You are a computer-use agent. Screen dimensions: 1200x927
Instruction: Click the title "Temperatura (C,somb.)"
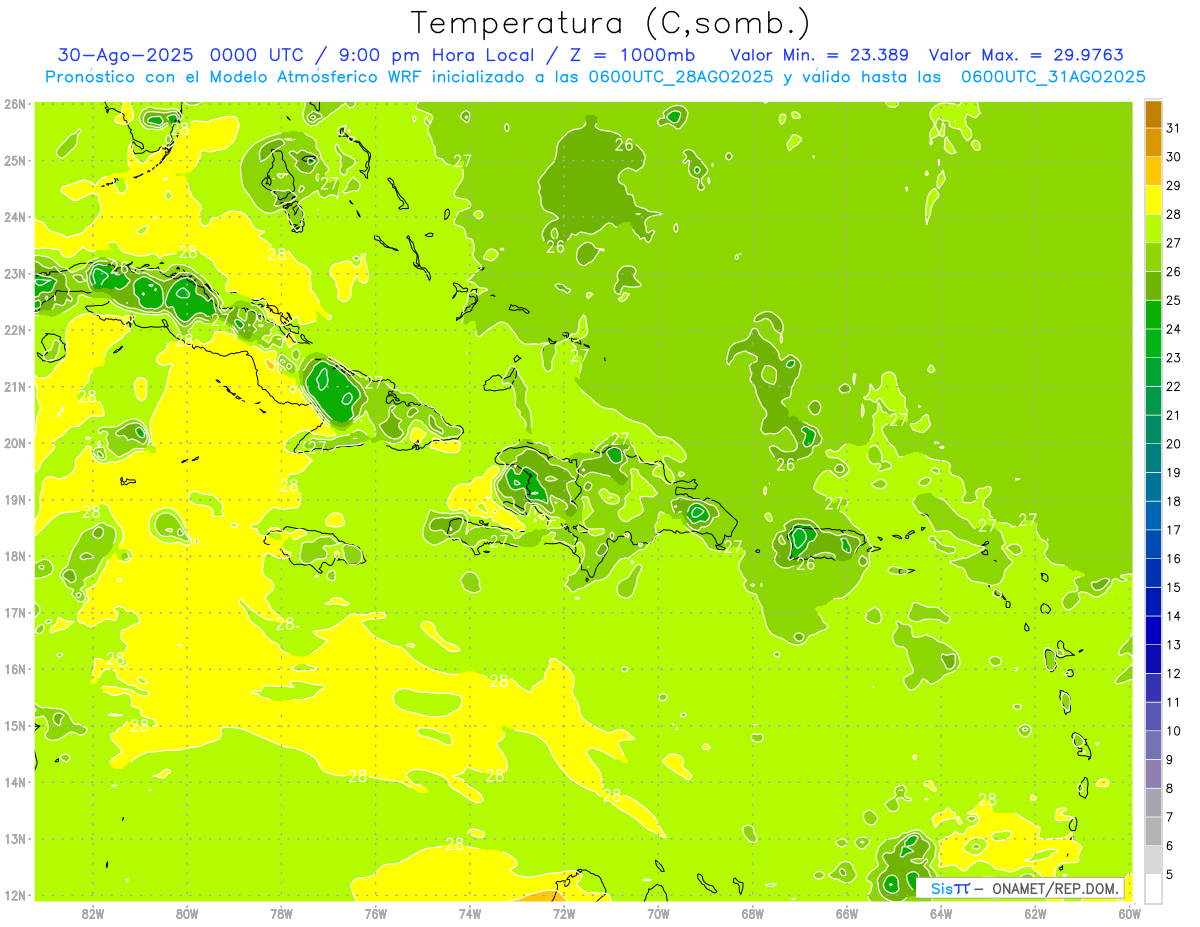pyautogui.click(x=611, y=23)
